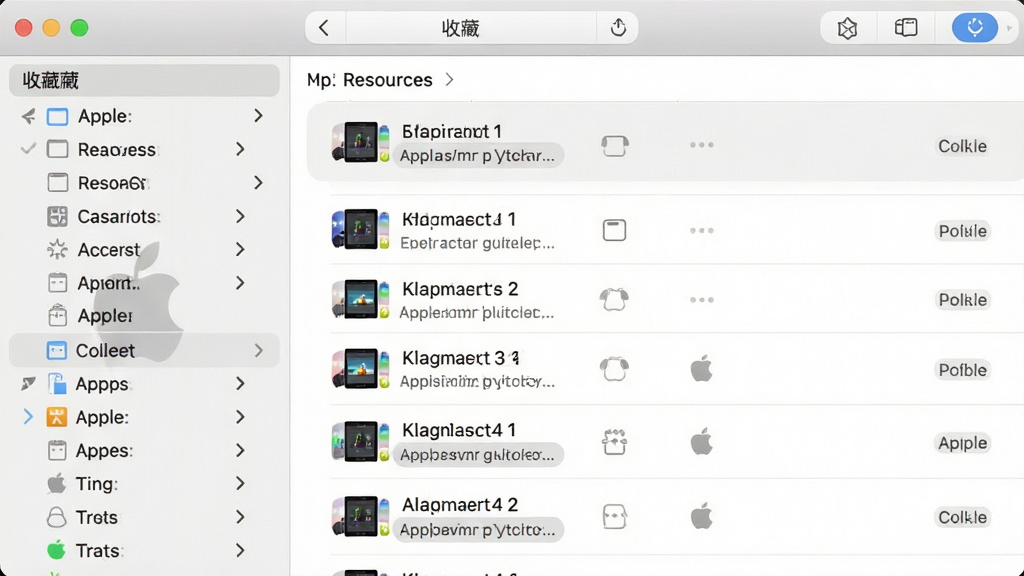Click the Apıorn calendar icon

click(x=57, y=283)
